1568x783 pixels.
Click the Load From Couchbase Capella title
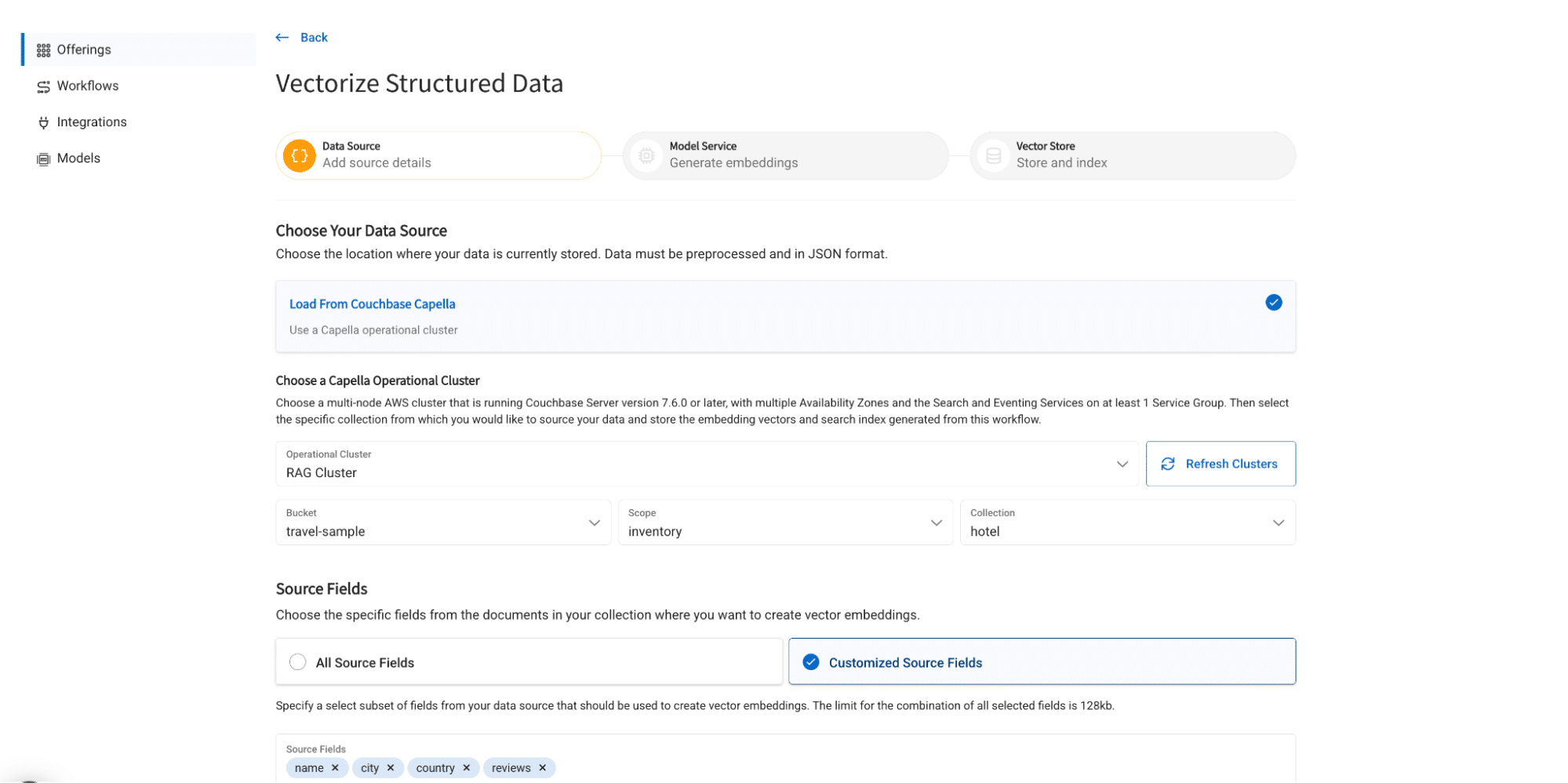372,304
